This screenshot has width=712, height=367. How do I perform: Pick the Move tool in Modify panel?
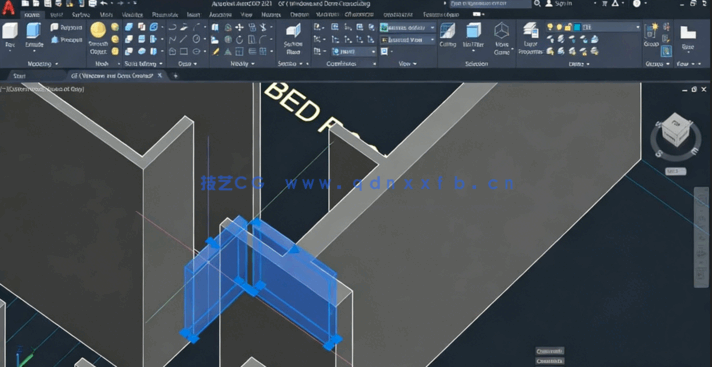click(239, 28)
